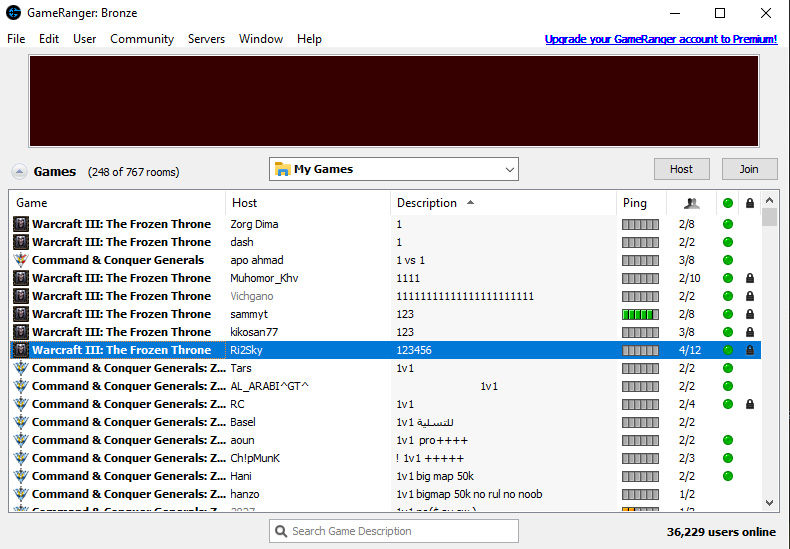Click the ping bar in Ri2Sky row
The image size is (790, 549).
pyautogui.click(x=640, y=350)
